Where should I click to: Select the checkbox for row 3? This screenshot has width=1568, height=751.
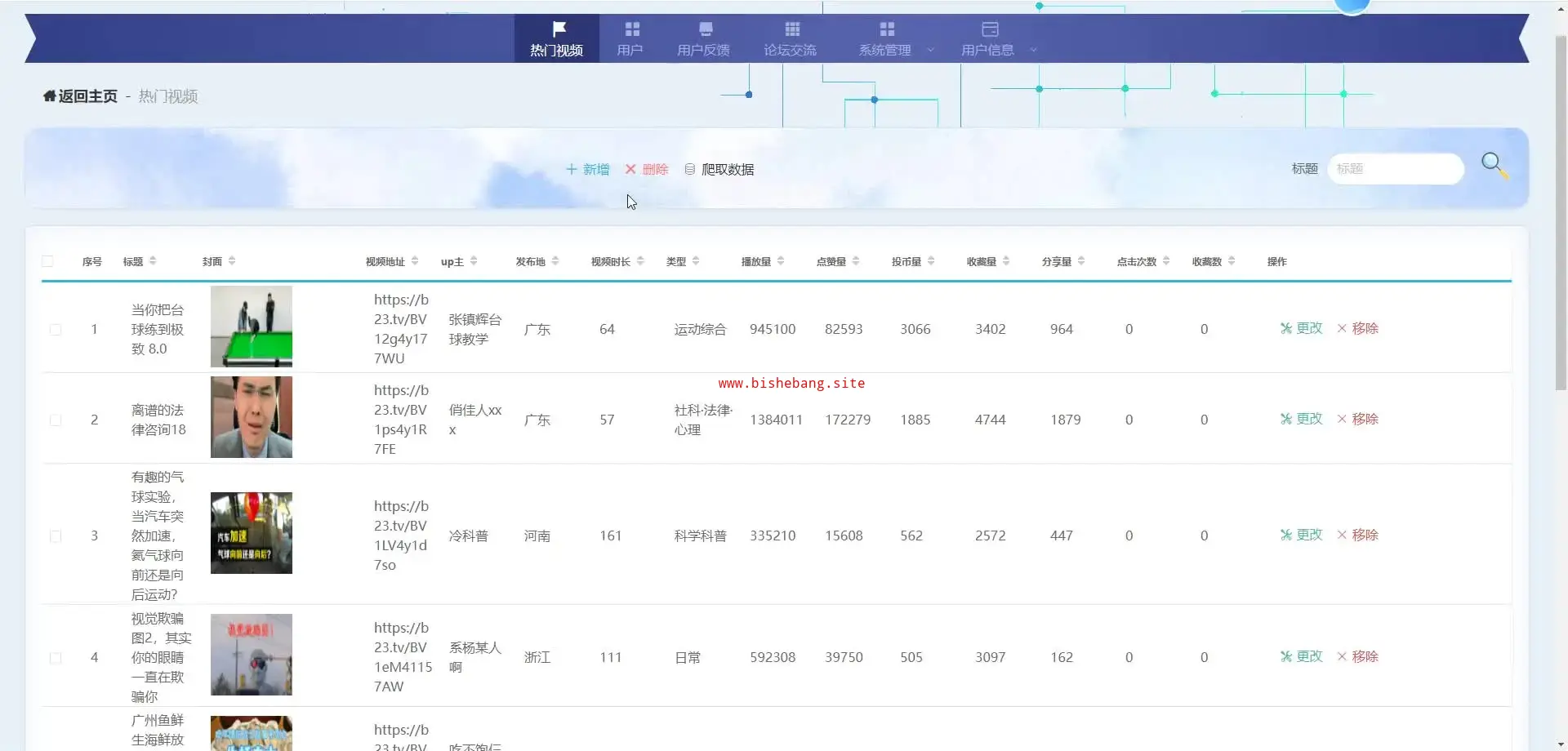56,536
